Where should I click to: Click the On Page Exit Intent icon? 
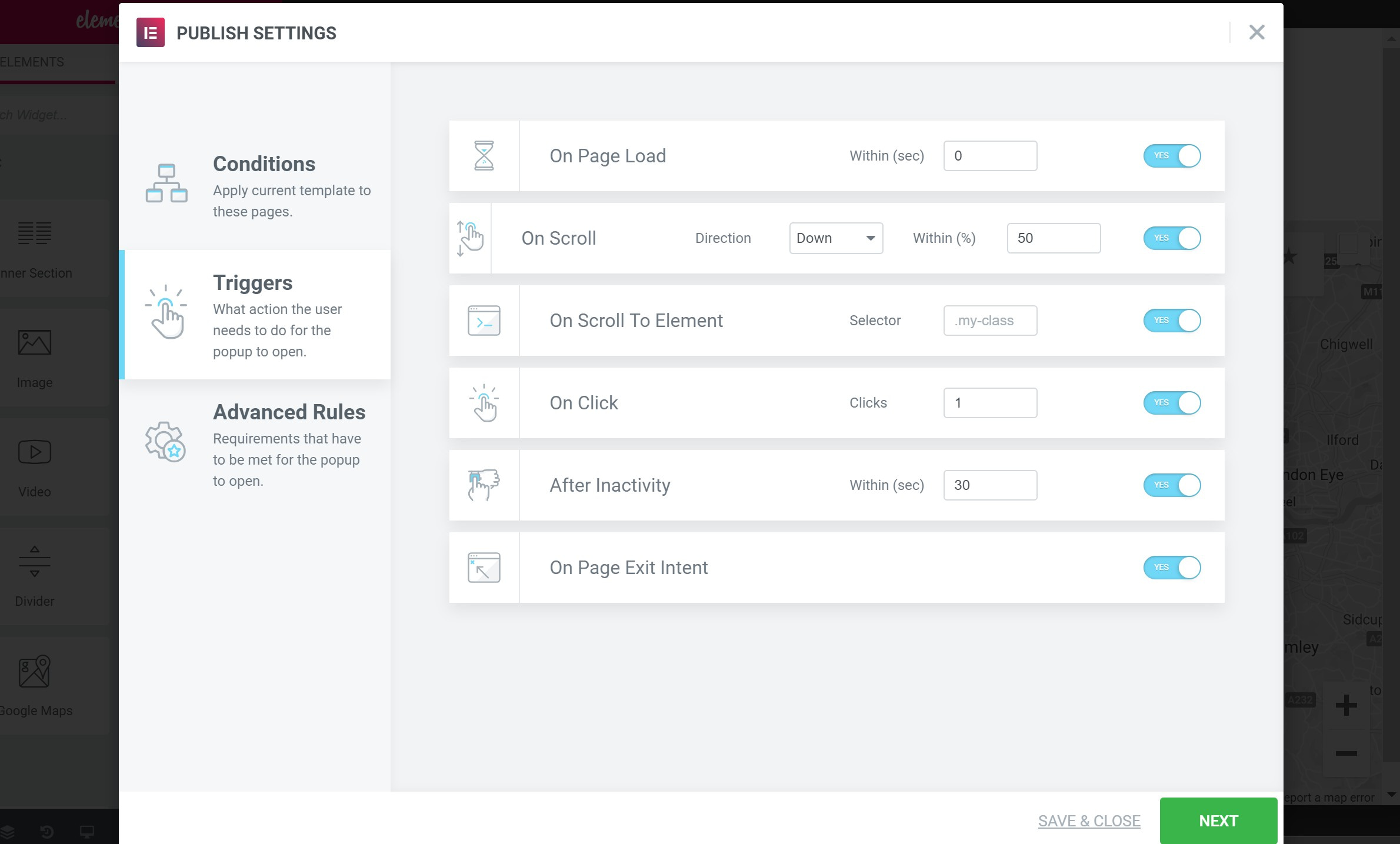[x=484, y=567]
